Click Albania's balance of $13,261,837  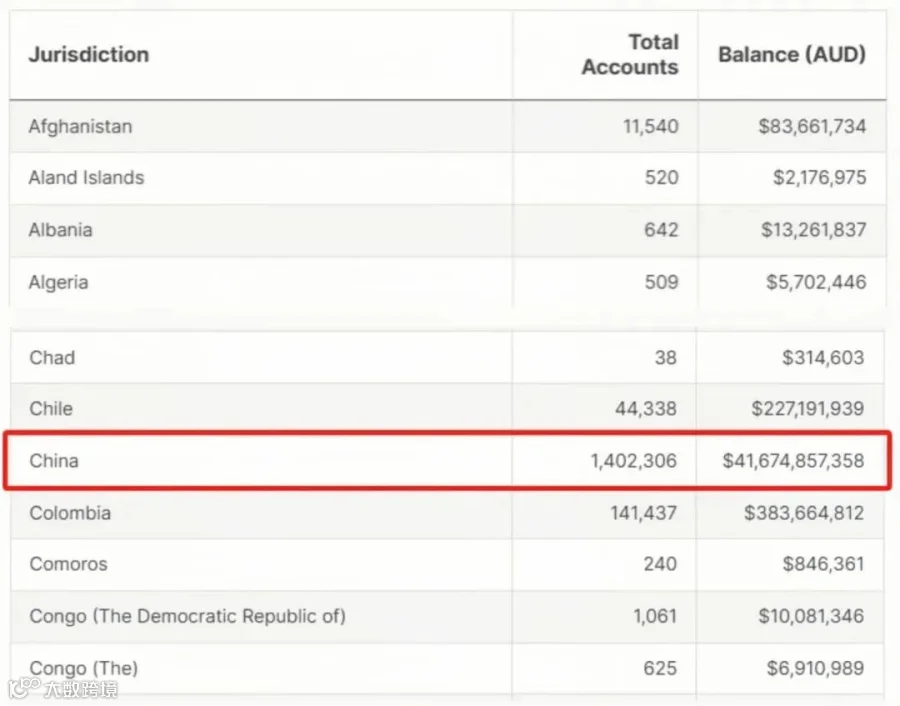pyautogui.click(x=813, y=230)
